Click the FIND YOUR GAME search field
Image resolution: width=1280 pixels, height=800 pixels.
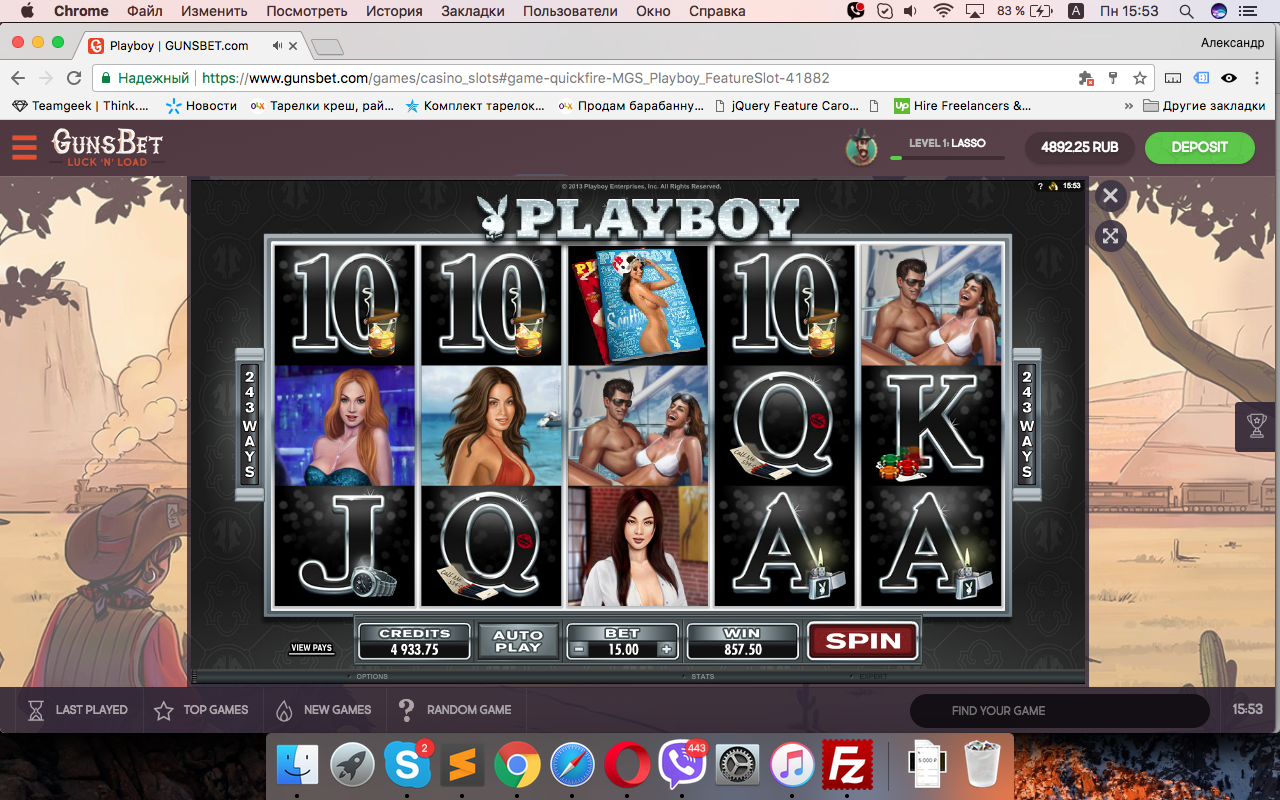[1059, 711]
